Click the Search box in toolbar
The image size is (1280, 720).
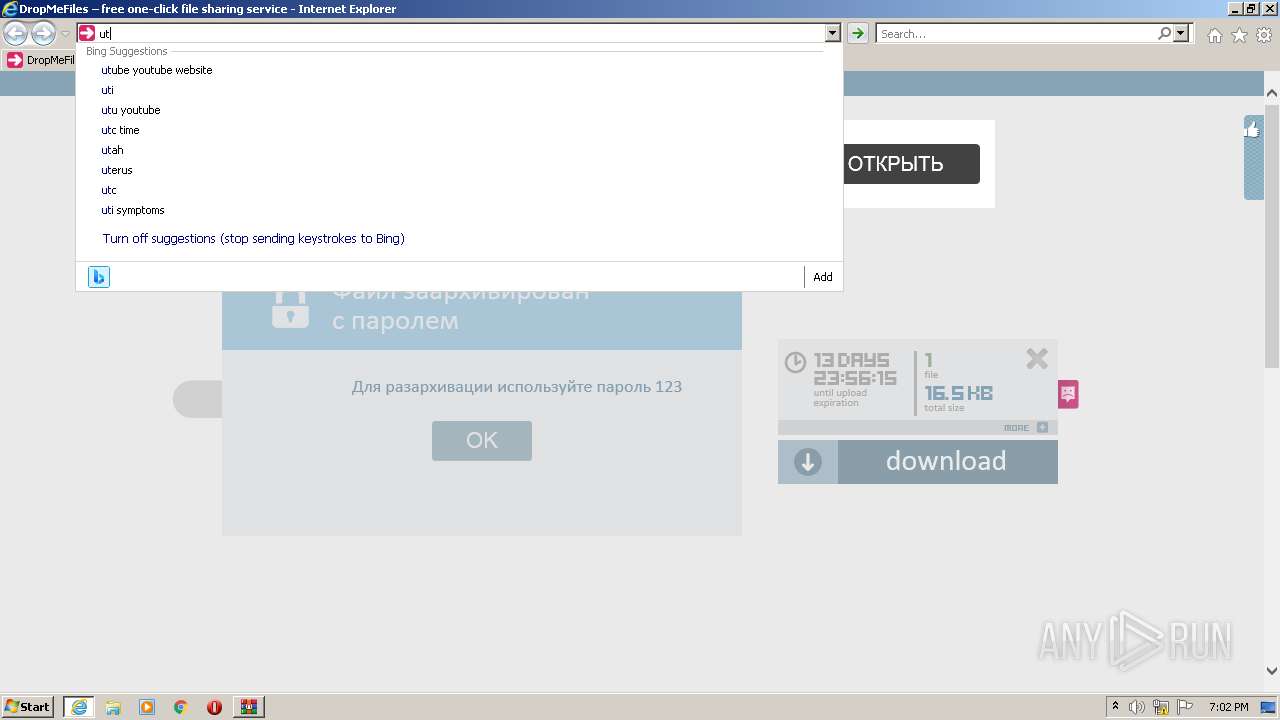click(1015, 33)
